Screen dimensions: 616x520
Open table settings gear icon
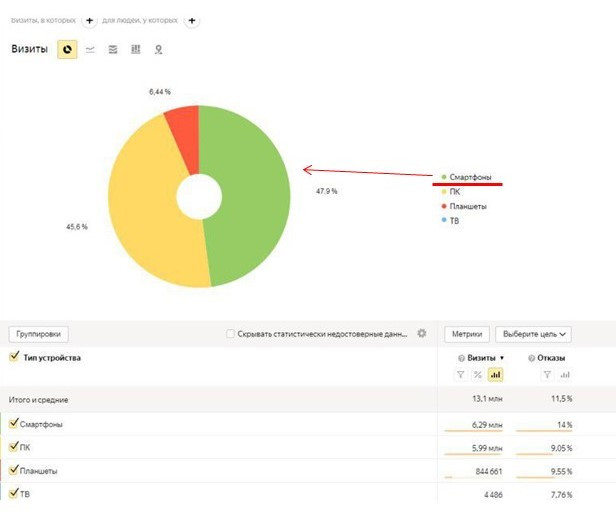coord(422,333)
